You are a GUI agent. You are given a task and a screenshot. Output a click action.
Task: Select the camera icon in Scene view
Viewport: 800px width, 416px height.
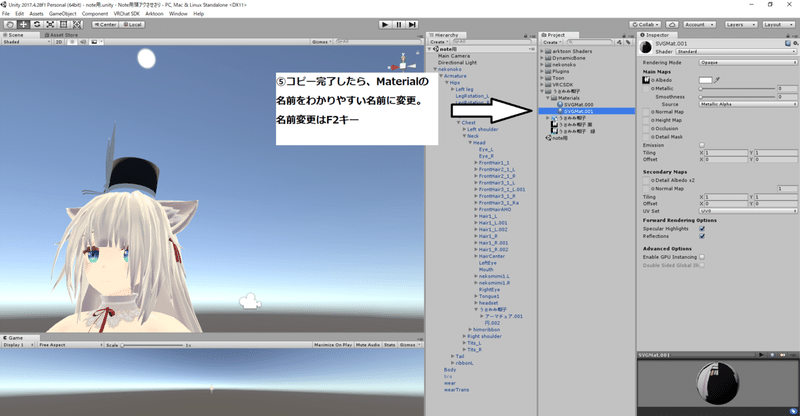click(250, 302)
